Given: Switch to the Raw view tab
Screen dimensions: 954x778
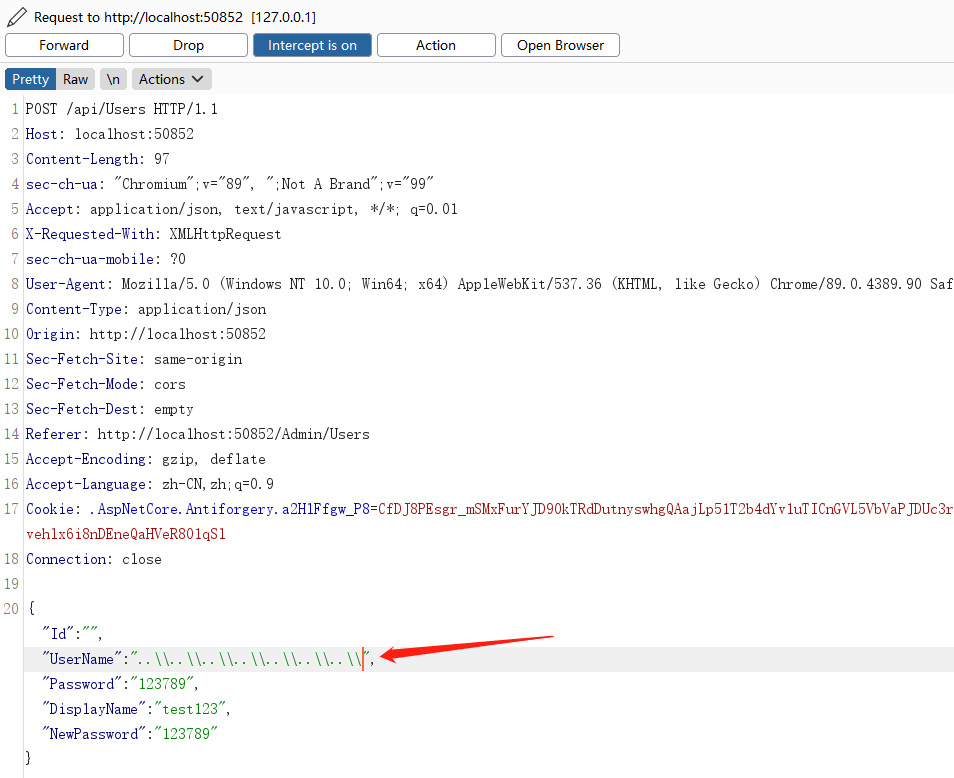Looking at the screenshot, I should [75, 79].
